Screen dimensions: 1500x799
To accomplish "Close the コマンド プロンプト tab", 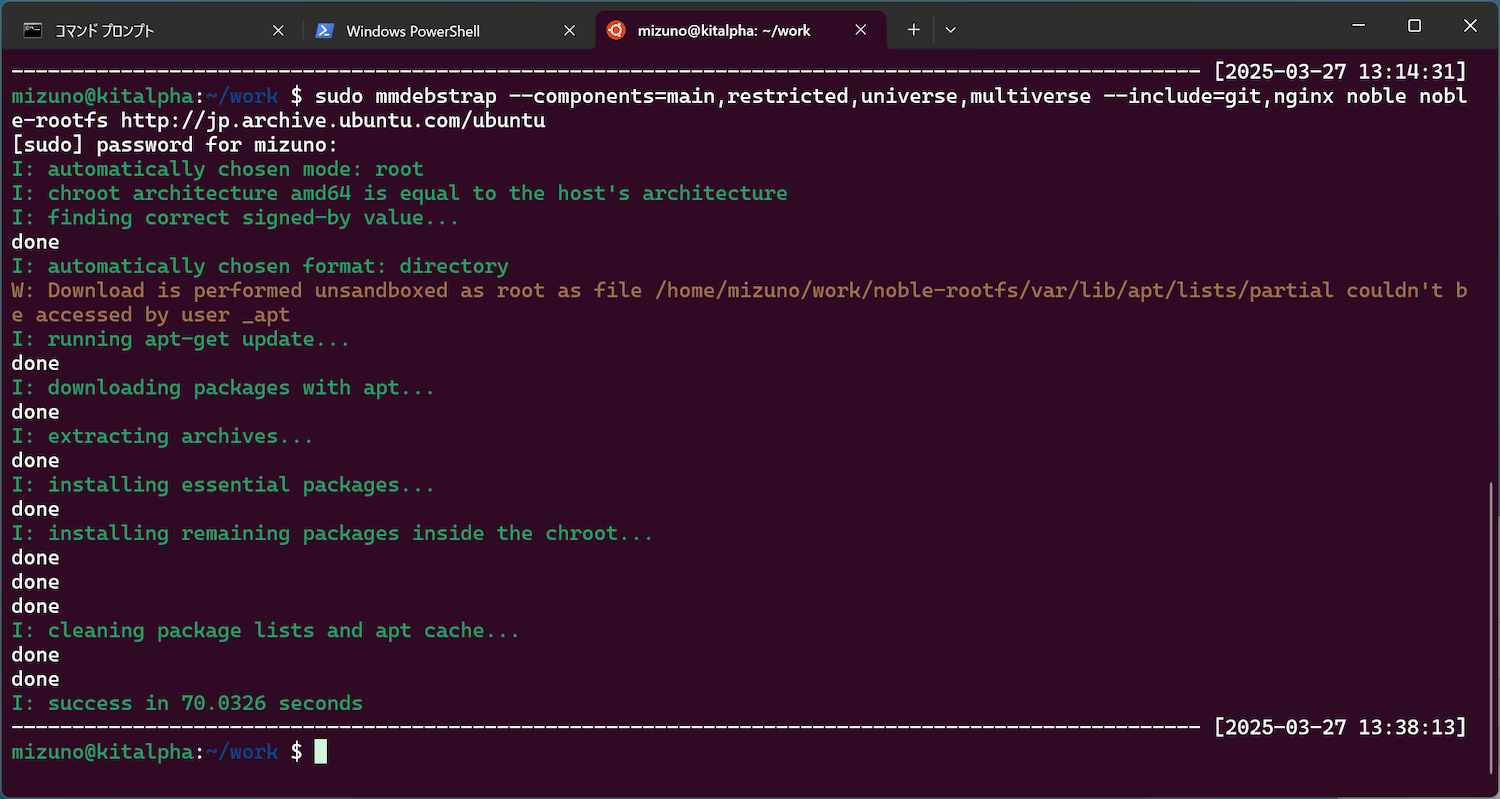I will tap(278, 31).
